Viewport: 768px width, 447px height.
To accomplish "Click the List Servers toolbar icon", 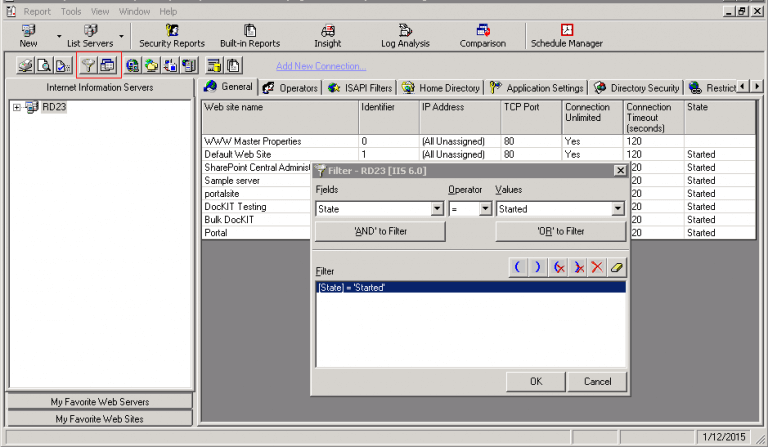I will [90, 36].
